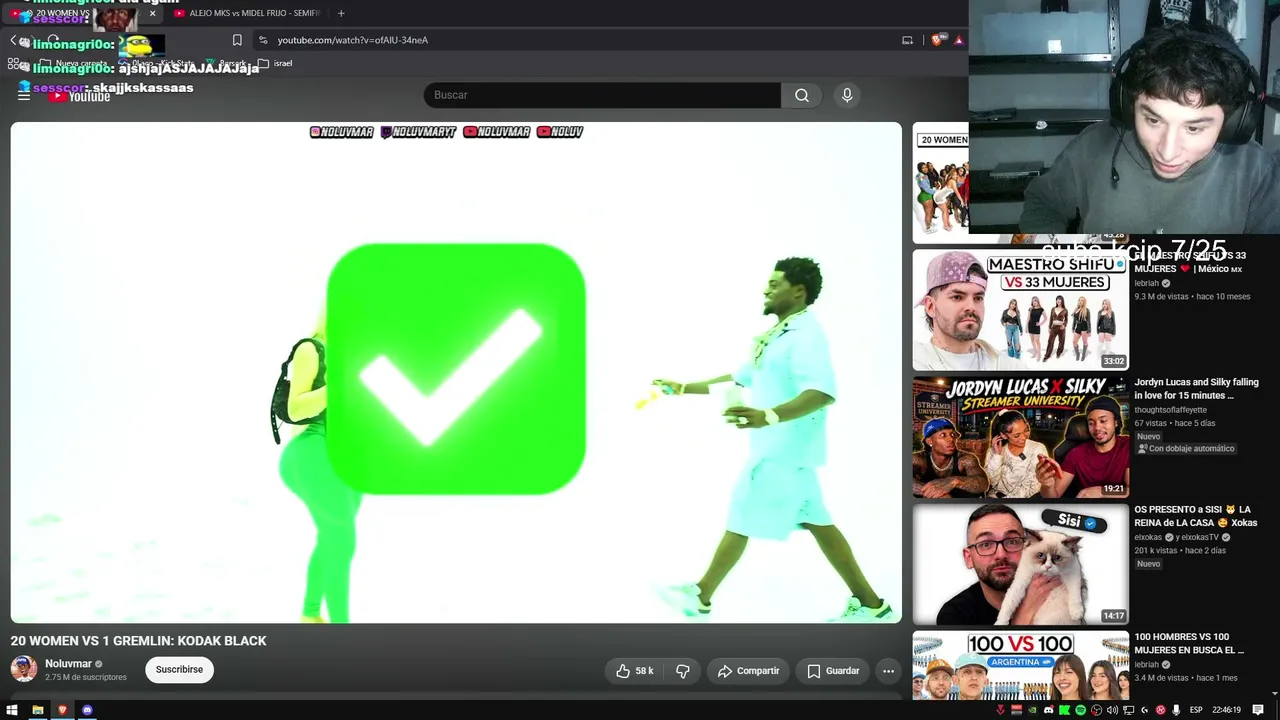Open the Noluvmar channel name link

point(68,664)
